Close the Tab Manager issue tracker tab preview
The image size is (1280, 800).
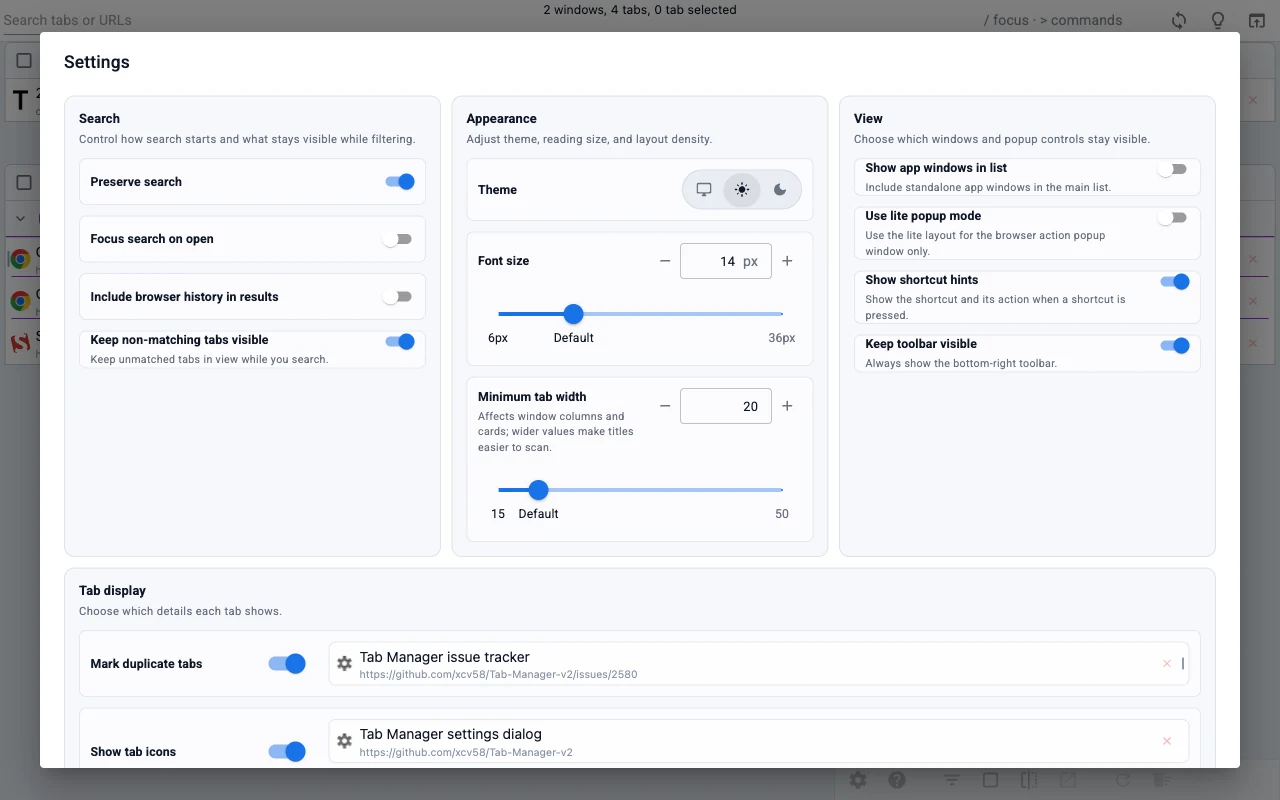coord(1166,664)
